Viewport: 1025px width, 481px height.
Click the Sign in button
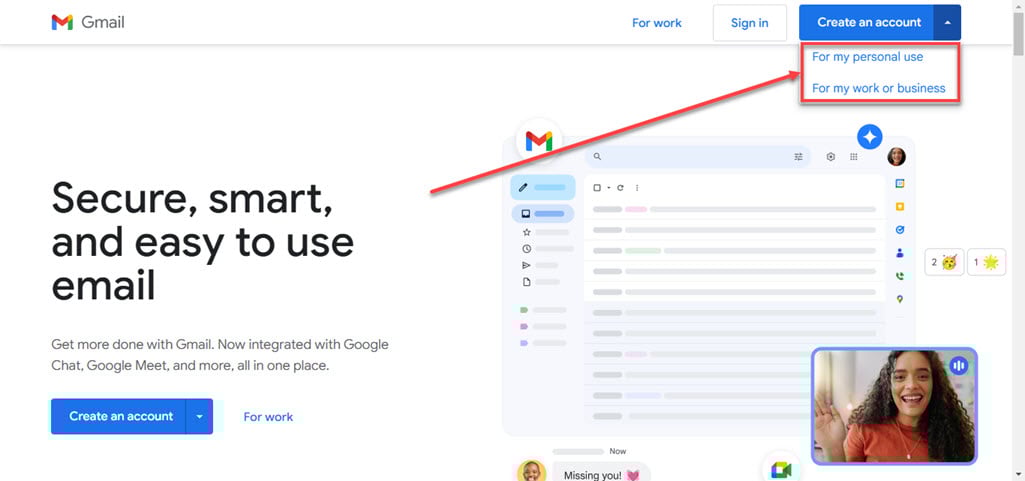pos(749,23)
